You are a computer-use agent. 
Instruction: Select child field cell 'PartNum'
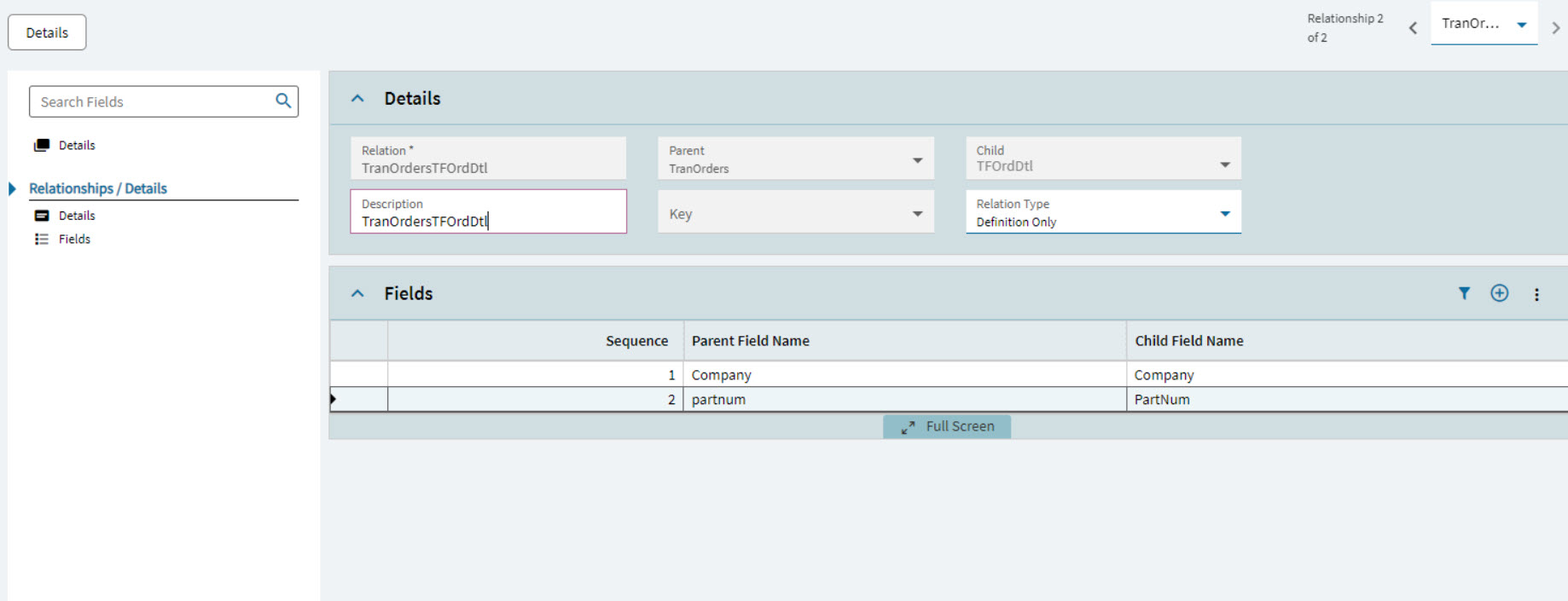(x=1347, y=400)
